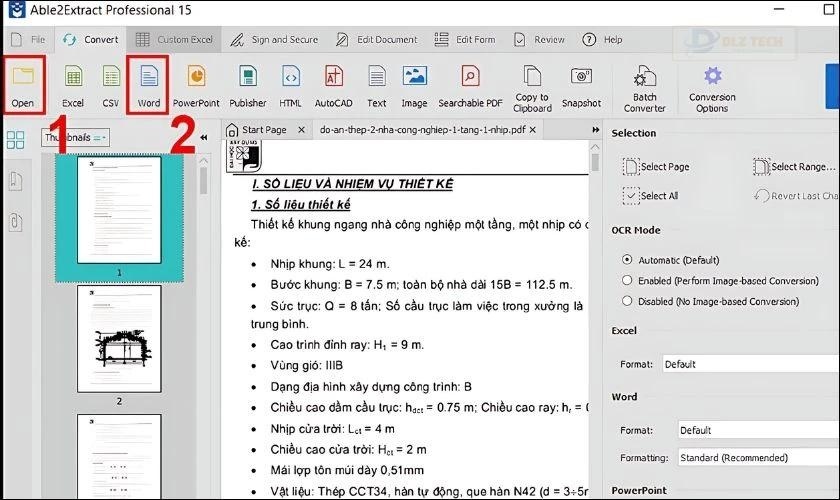Open the bookmarks sidebar icon
Viewport: 840px width, 500px height.
pyautogui.click(x=16, y=181)
